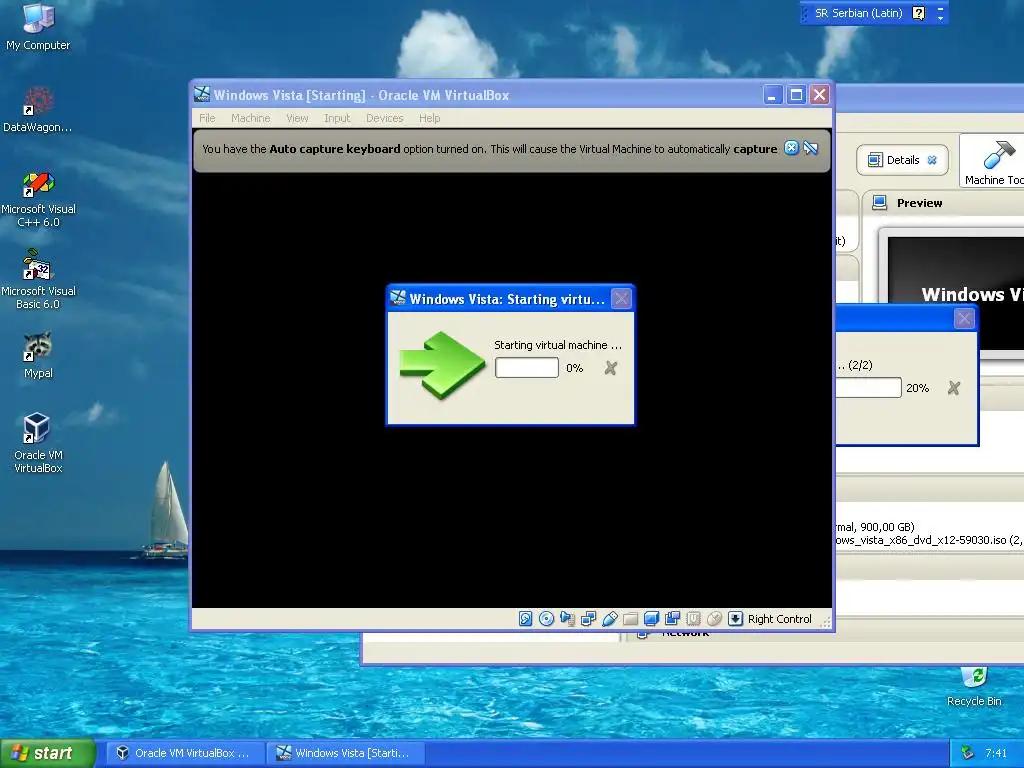
Task: Click the Windows Vista preview thumbnail
Action: click(955, 293)
